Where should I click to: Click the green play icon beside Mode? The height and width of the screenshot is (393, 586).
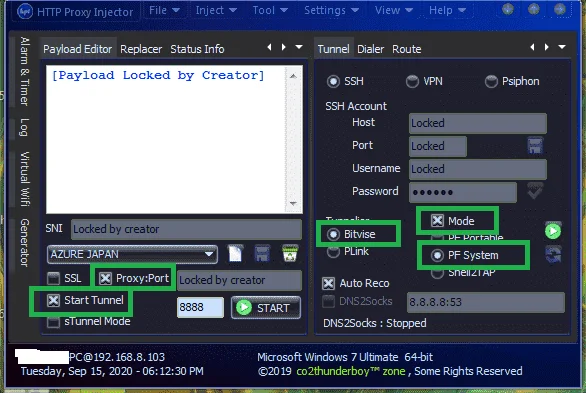(x=553, y=231)
